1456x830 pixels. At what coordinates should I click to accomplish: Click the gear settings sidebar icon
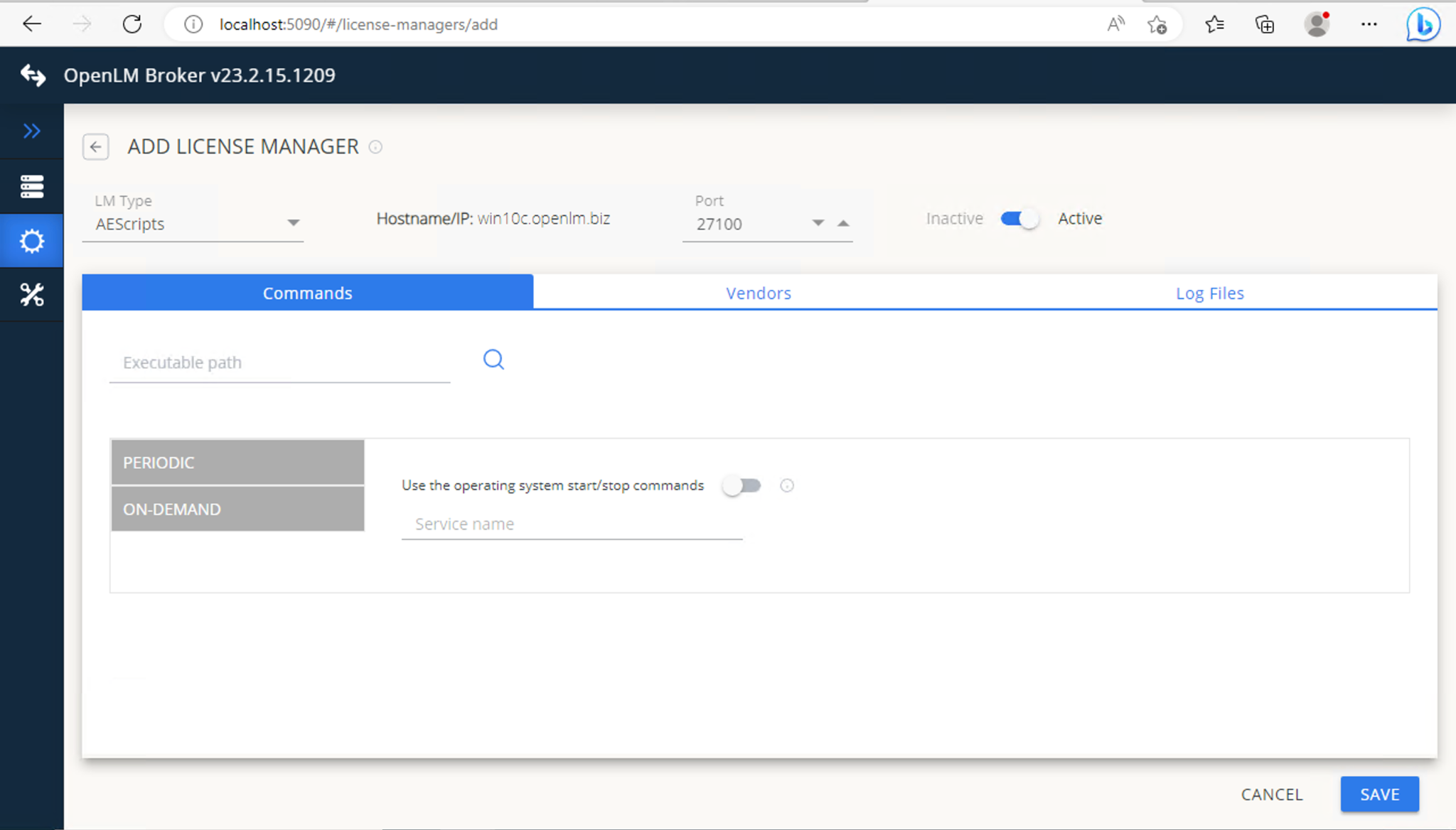point(31,241)
